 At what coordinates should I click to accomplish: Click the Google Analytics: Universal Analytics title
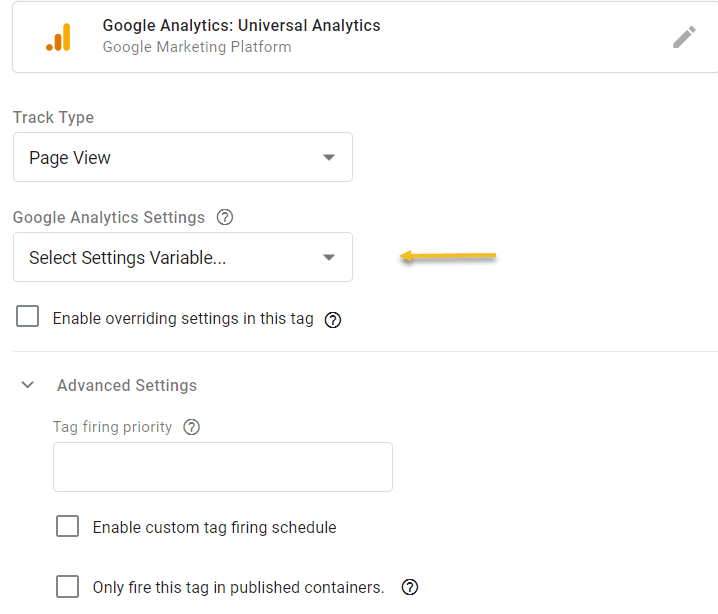[241, 26]
